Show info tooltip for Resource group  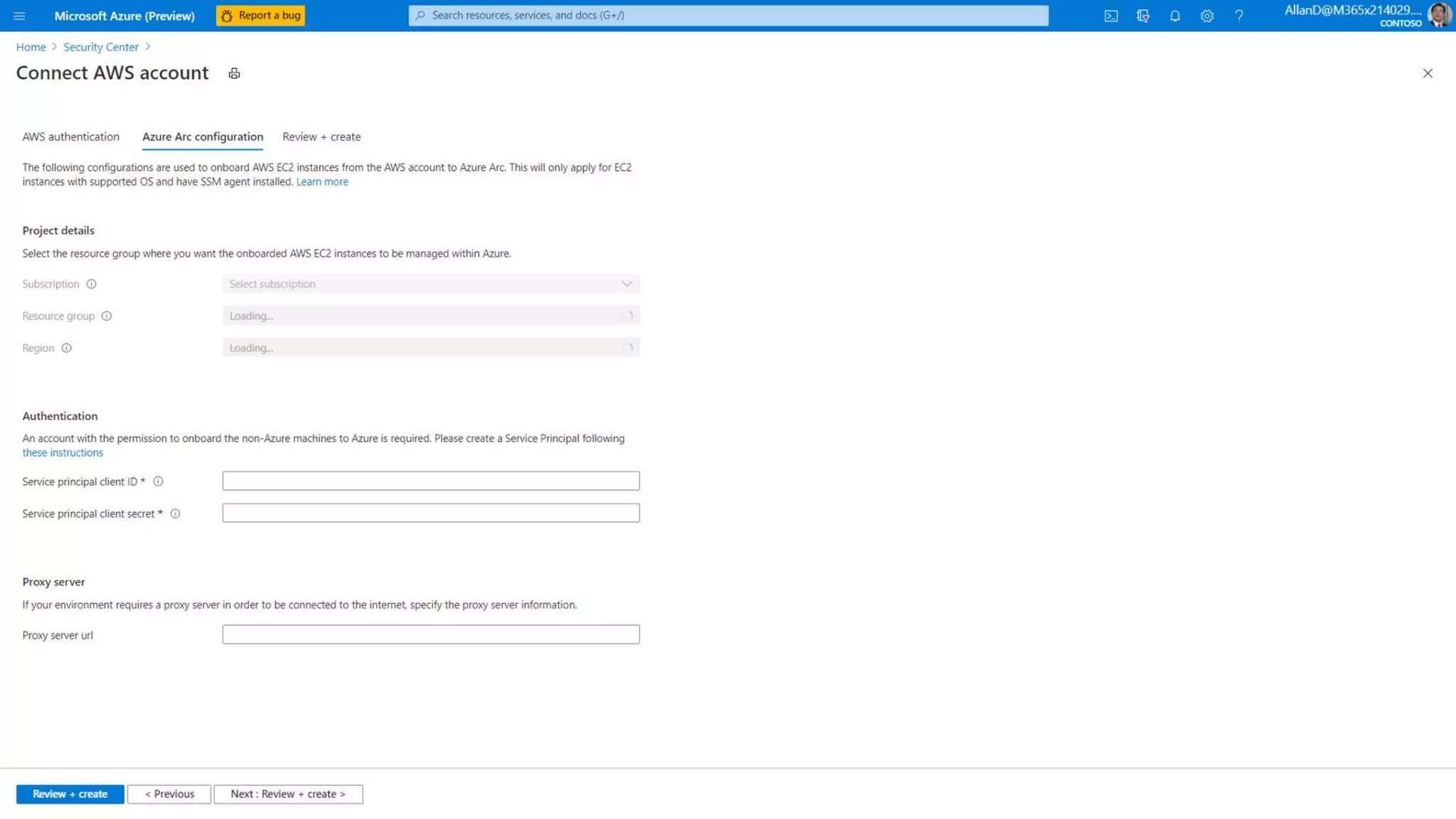coord(106,316)
